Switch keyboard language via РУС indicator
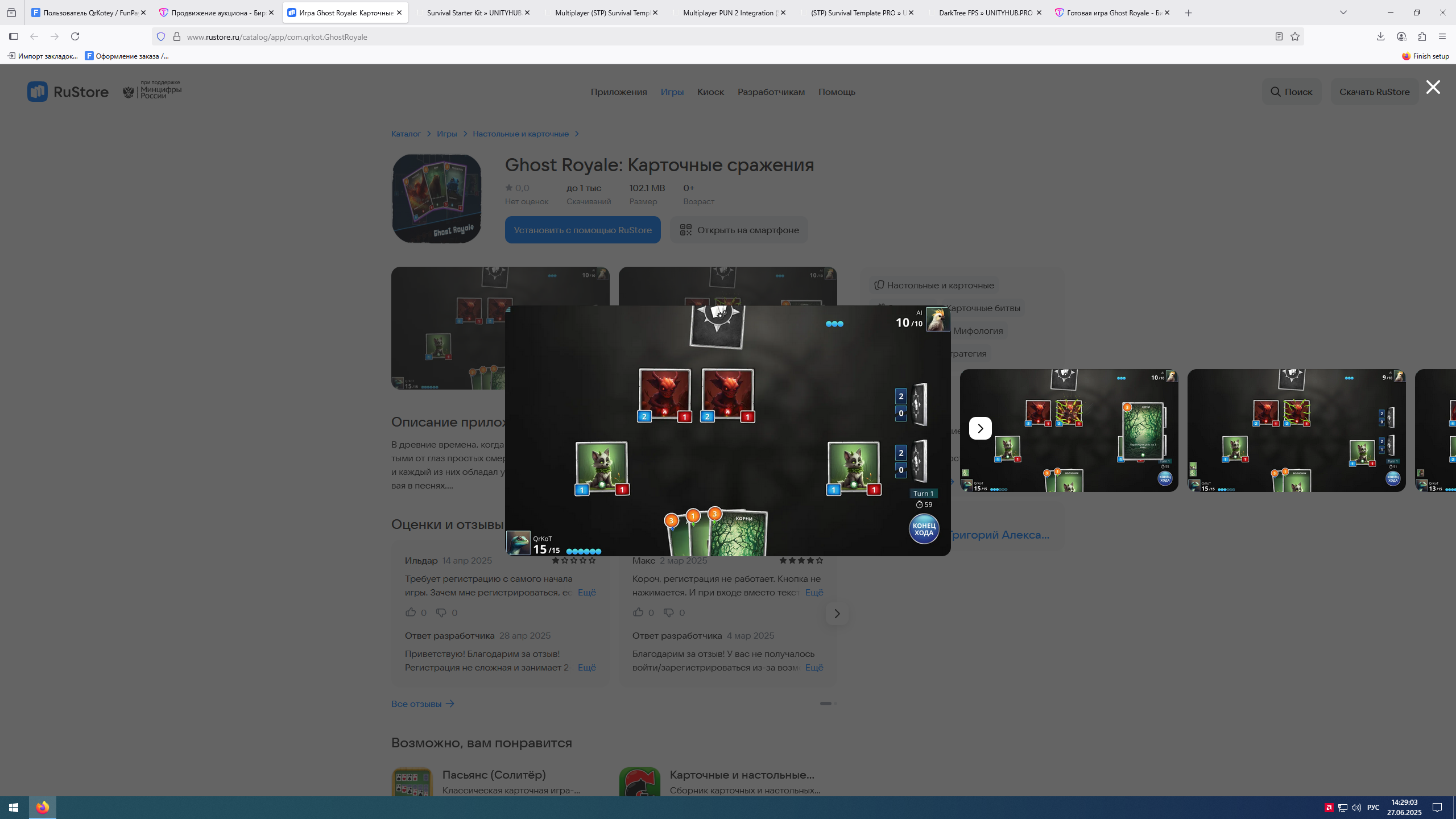Image resolution: width=1456 pixels, height=819 pixels. tap(1373, 808)
